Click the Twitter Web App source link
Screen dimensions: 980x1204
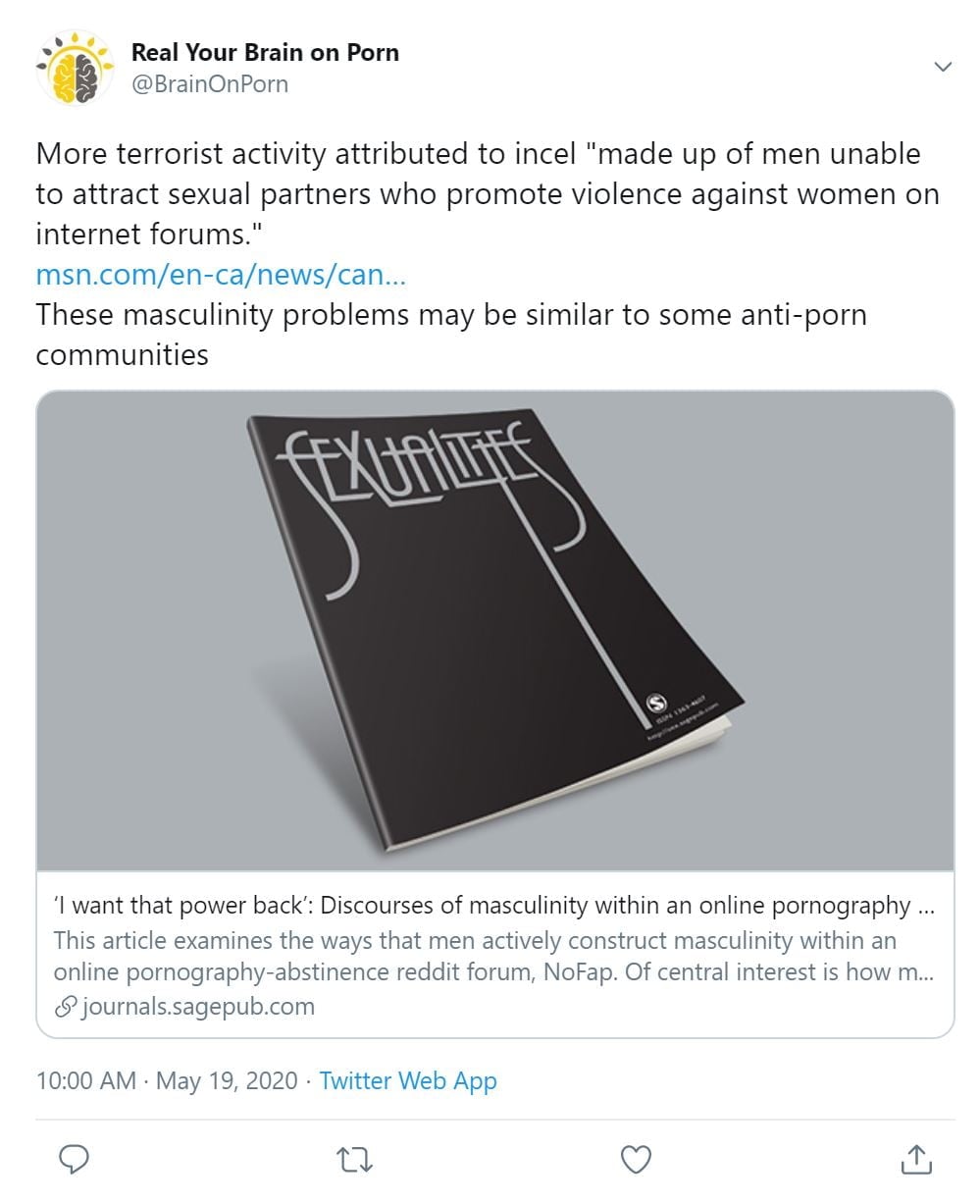(x=408, y=1081)
